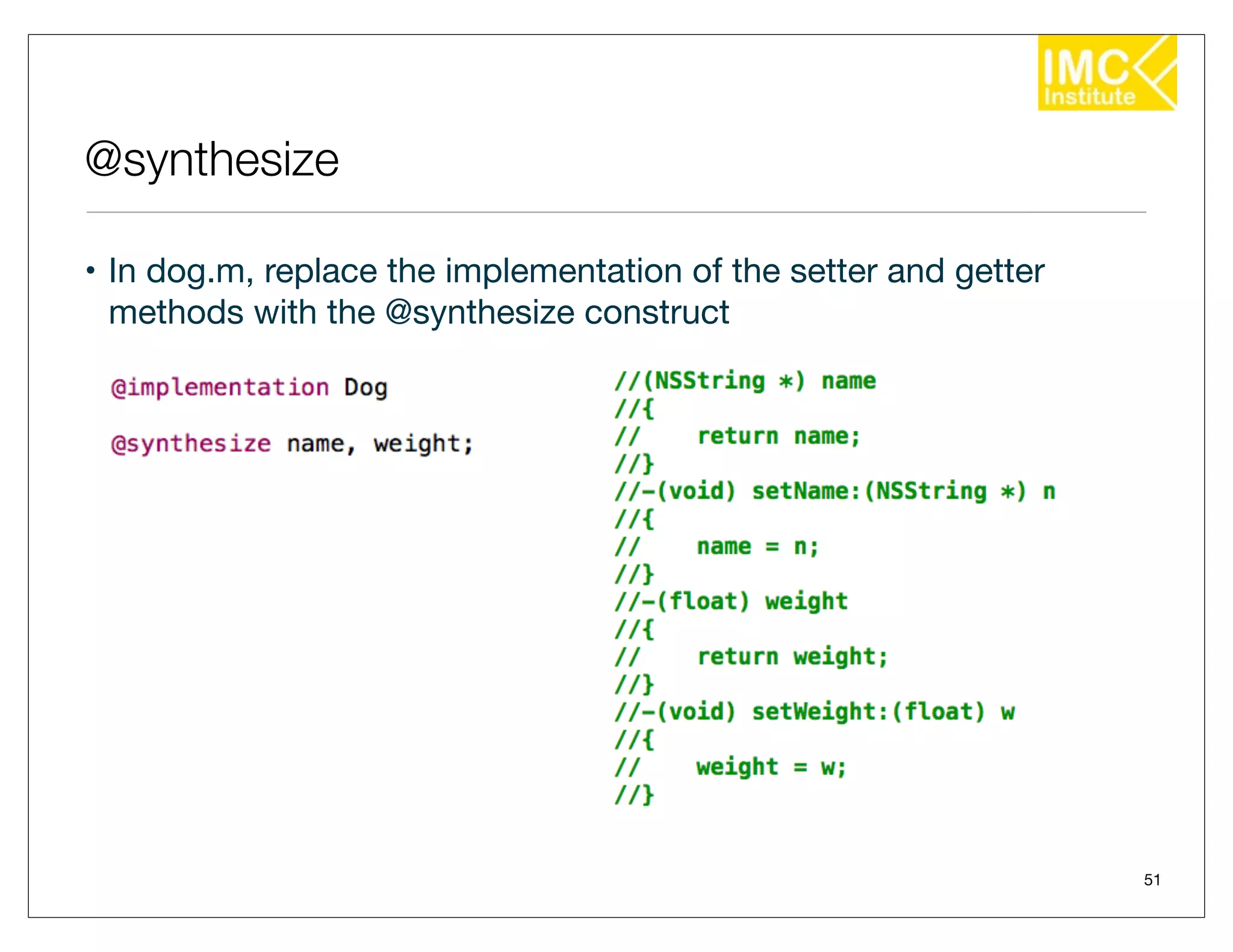Click the '// return weight;' comment line

(751, 657)
